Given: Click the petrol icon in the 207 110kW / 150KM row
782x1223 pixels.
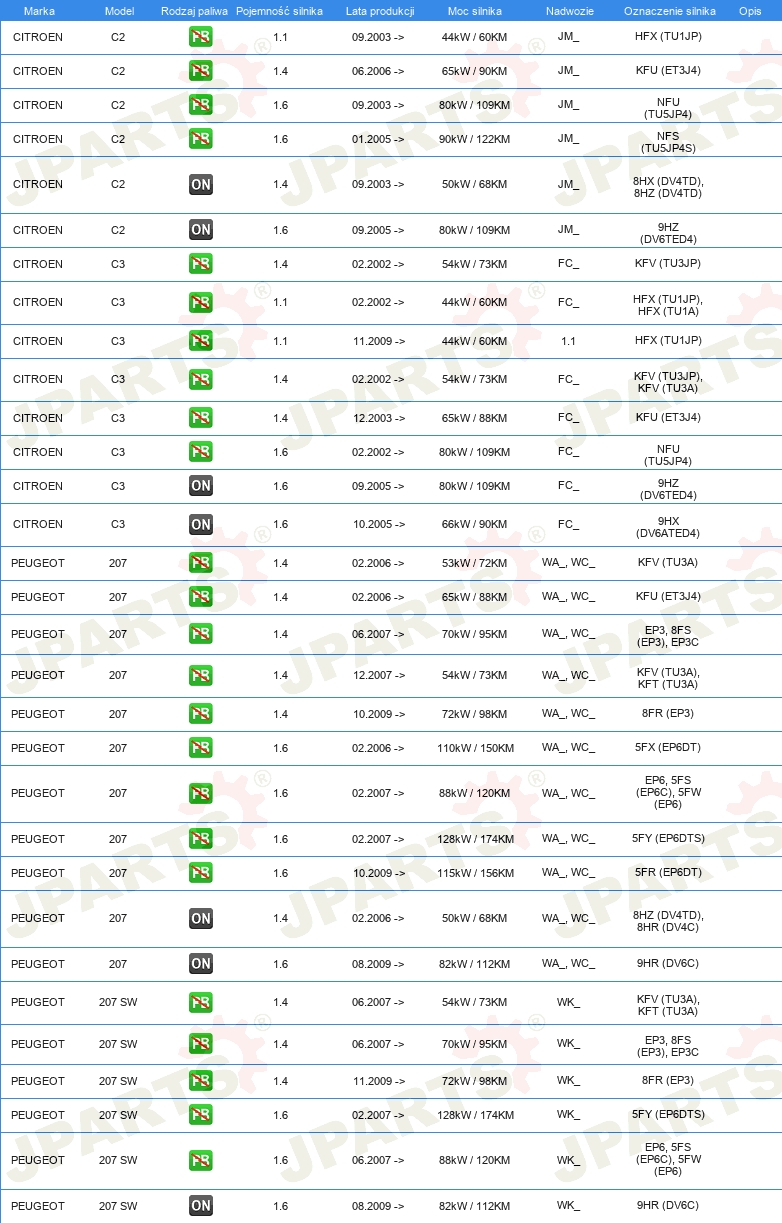Looking at the screenshot, I should pos(201,748).
